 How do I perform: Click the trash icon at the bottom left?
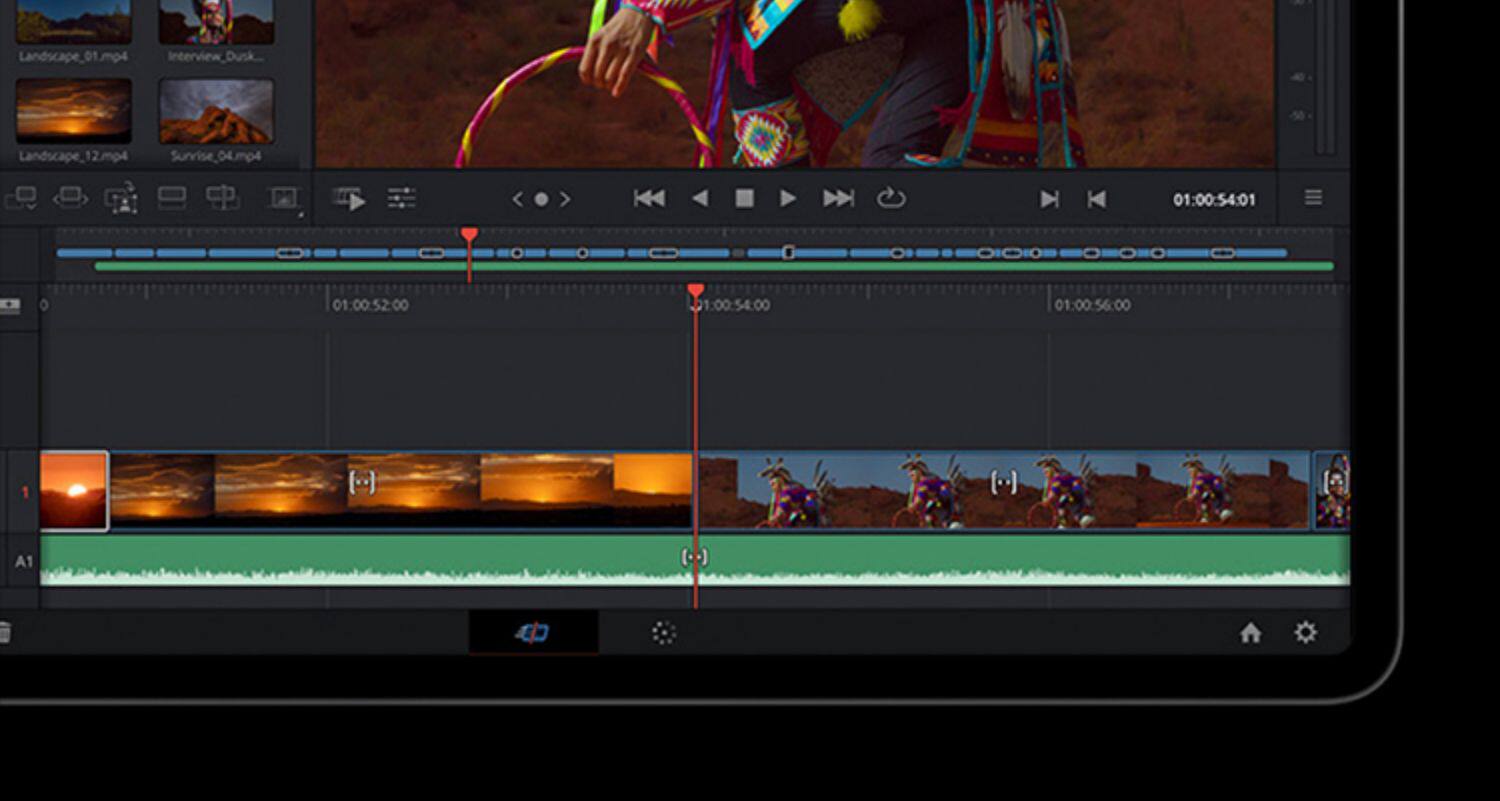coord(4,632)
